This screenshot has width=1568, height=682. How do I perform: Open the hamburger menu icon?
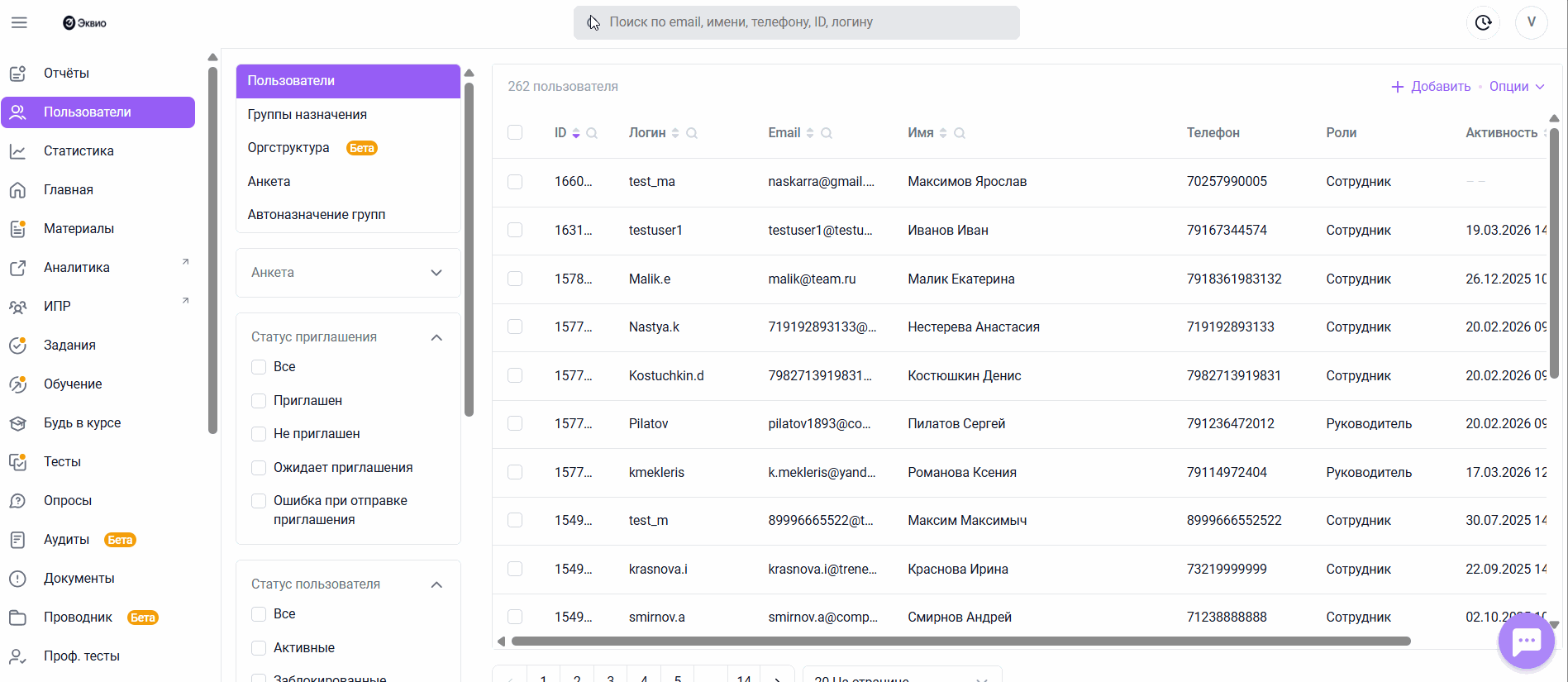tap(19, 23)
